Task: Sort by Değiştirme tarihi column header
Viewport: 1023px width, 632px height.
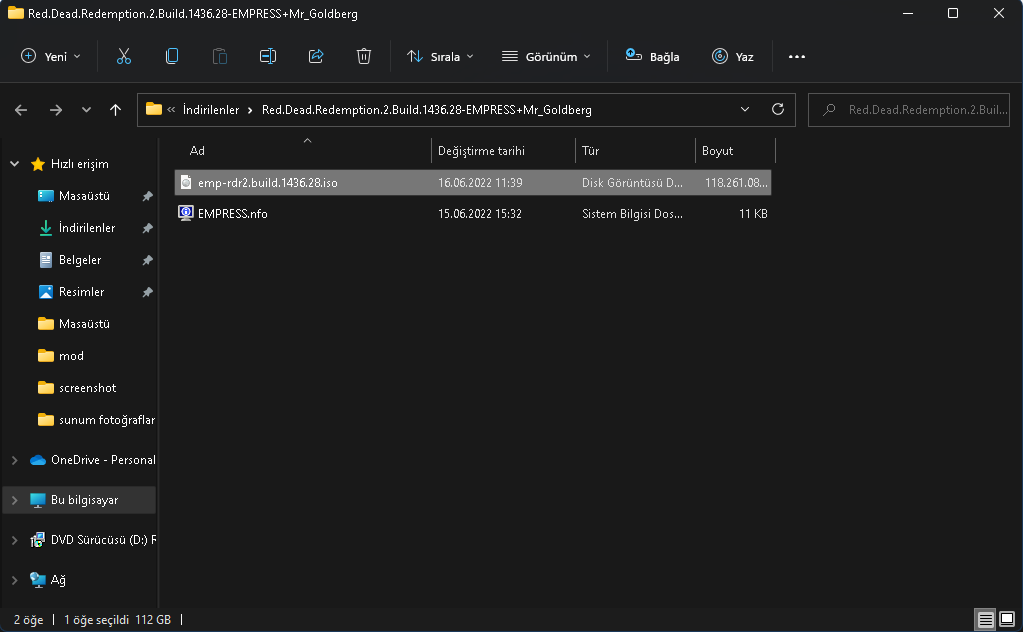Action: 481,151
